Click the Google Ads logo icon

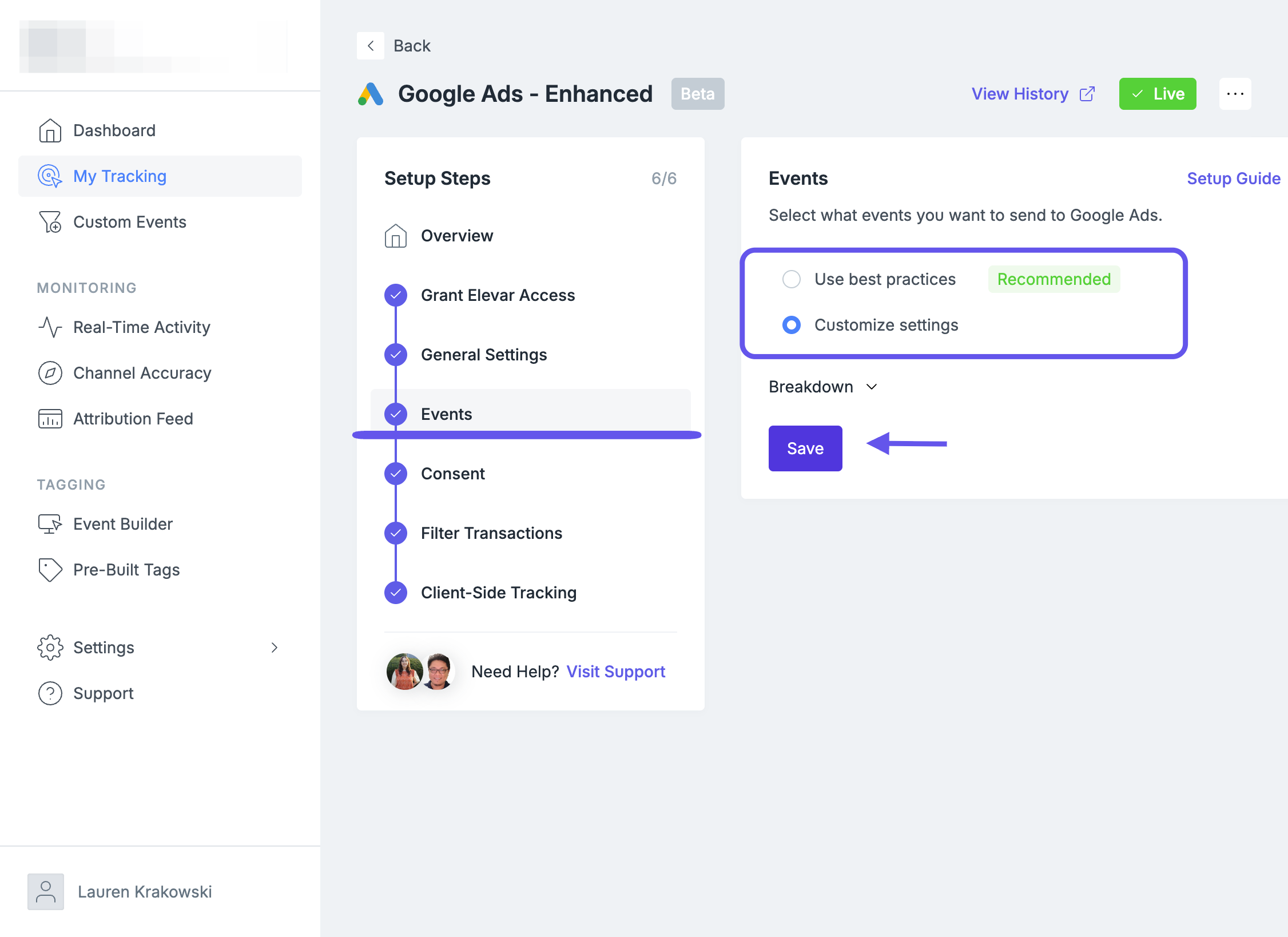click(x=371, y=94)
